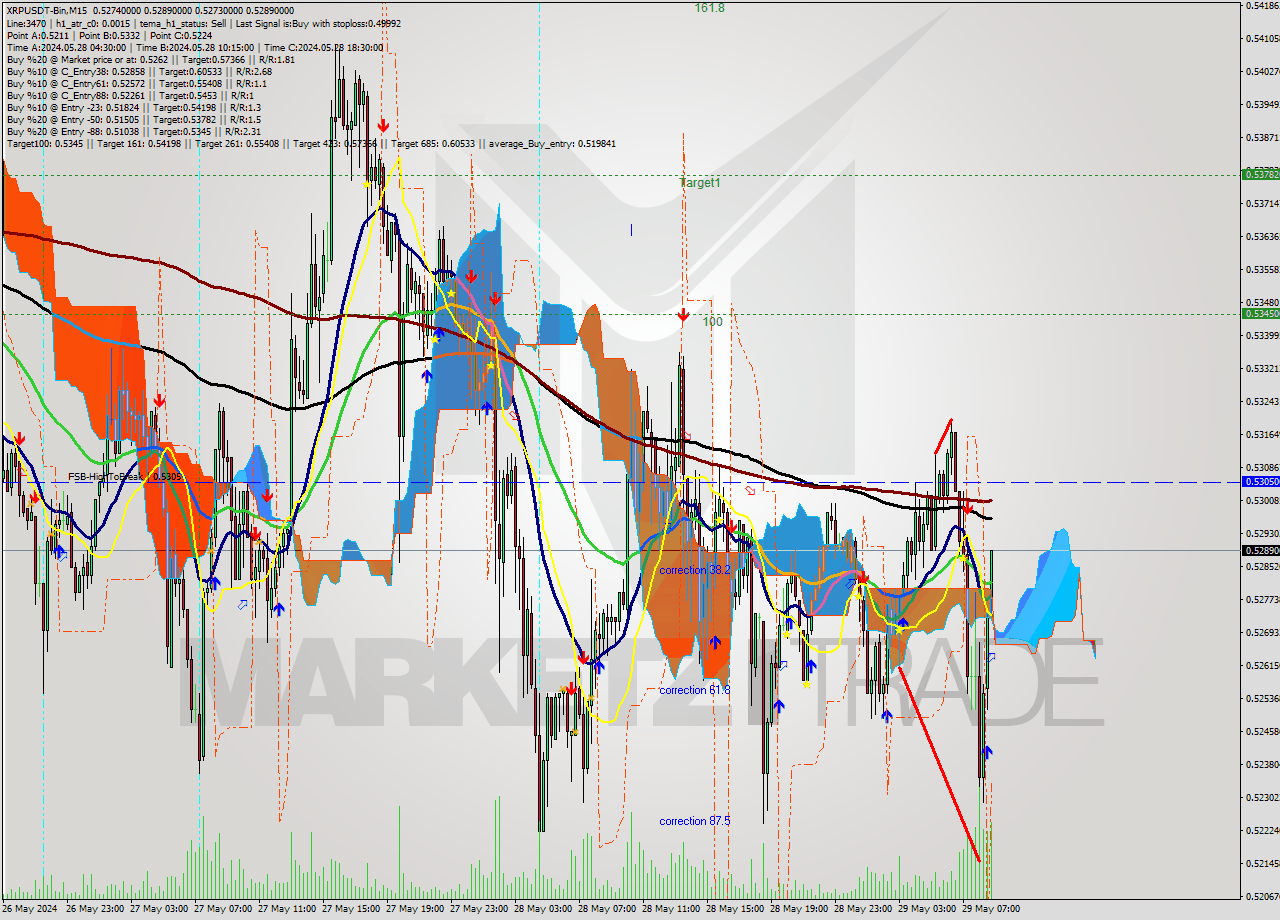Select the 161.8 Fibonacci label

point(710,8)
